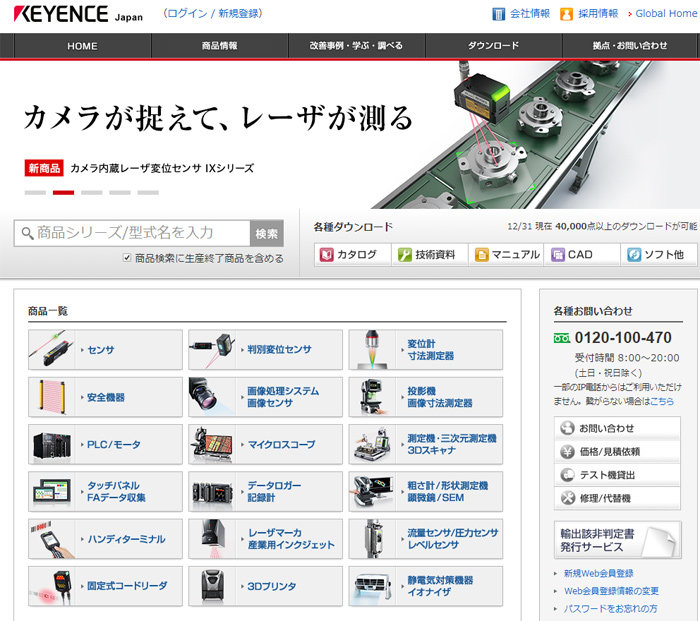Open the Global Home link
The width and height of the screenshot is (700, 621).
pos(664,14)
